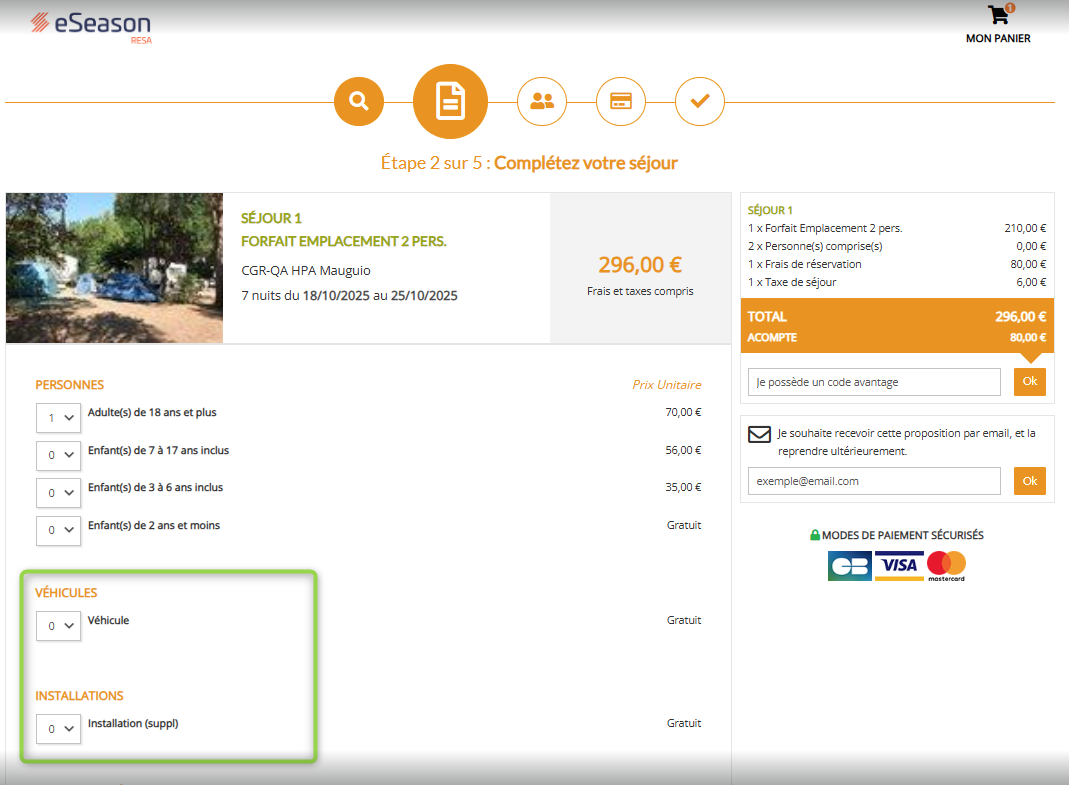Open the Mon Panier cart icon
Viewport: 1069px width, 785px height.
998,16
